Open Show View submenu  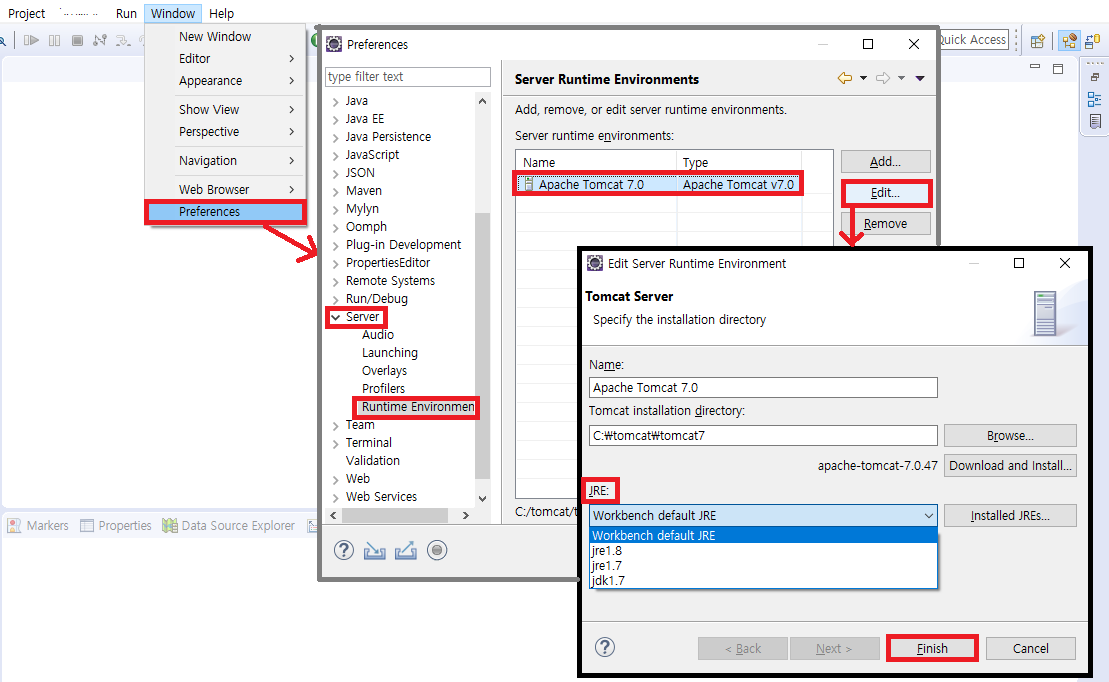tap(225, 110)
